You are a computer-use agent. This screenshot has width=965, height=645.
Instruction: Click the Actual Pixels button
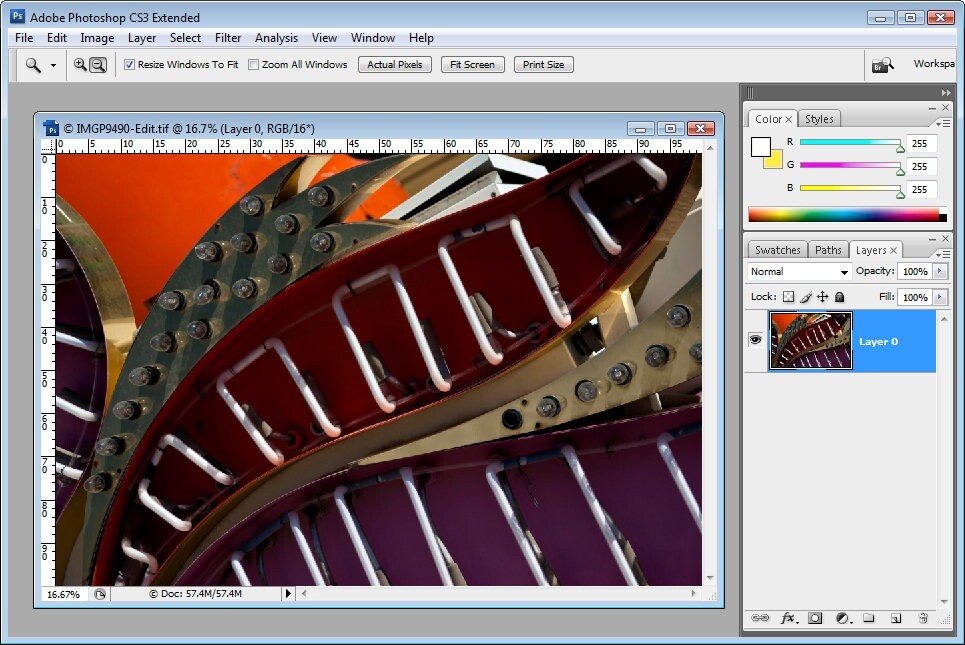pos(394,65)
